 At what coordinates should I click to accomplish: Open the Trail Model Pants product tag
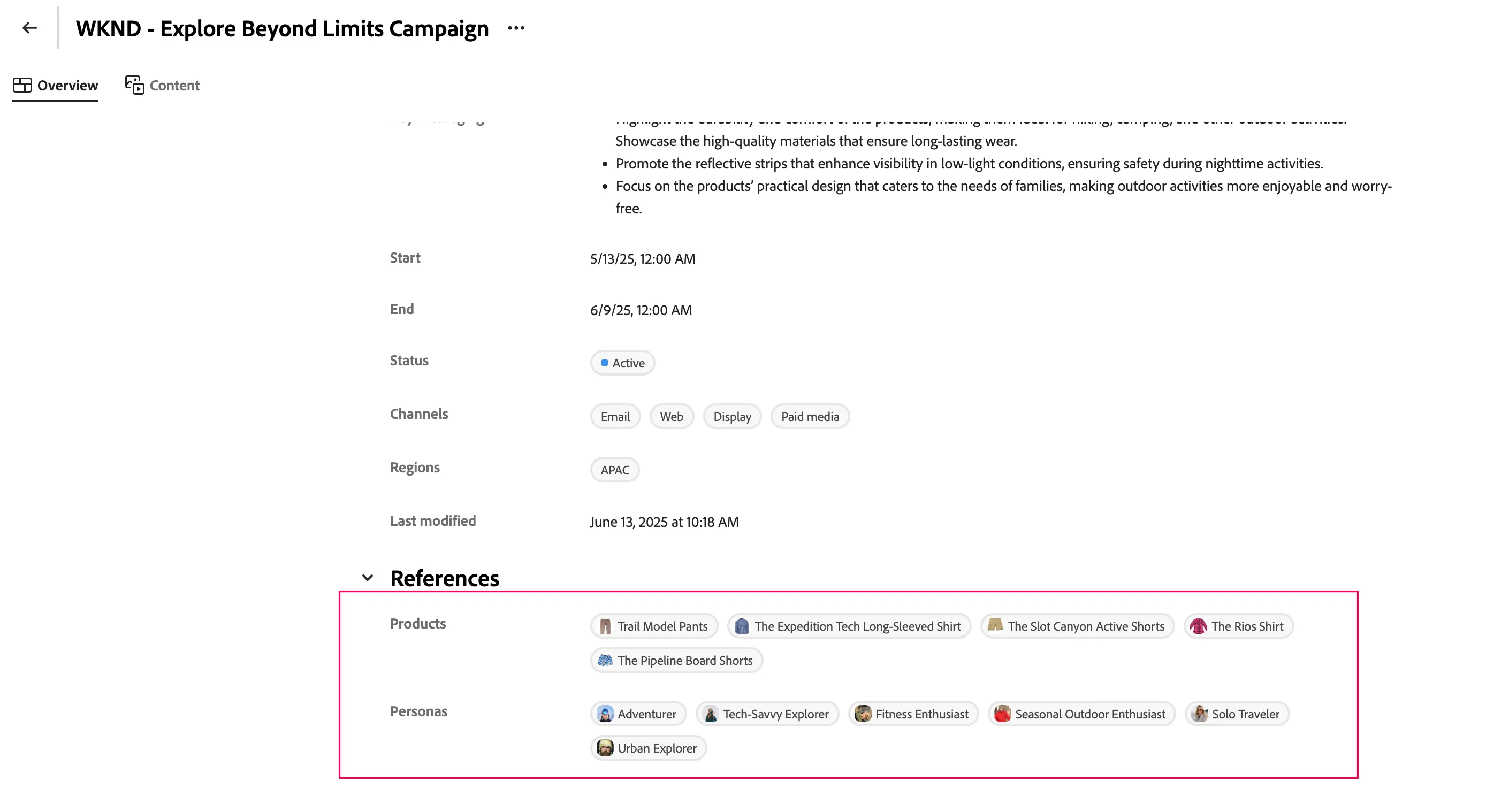click(x=654, y=626)
